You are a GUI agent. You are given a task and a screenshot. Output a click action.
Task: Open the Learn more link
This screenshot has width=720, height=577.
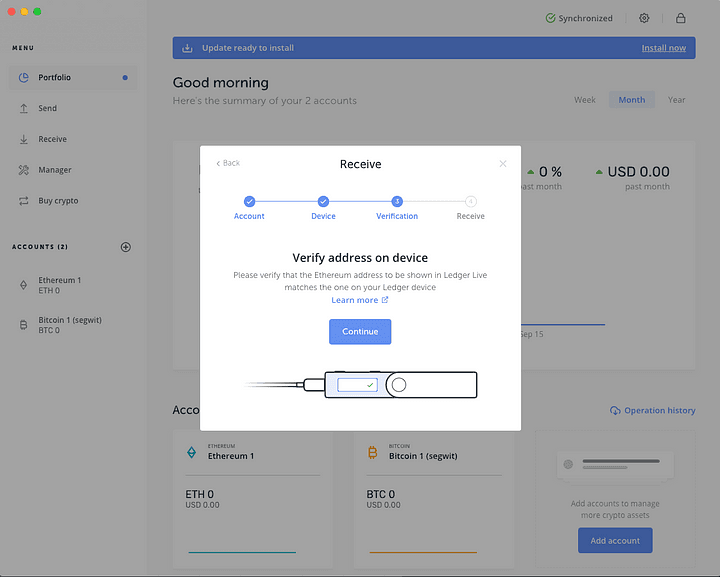coord(360,300)
